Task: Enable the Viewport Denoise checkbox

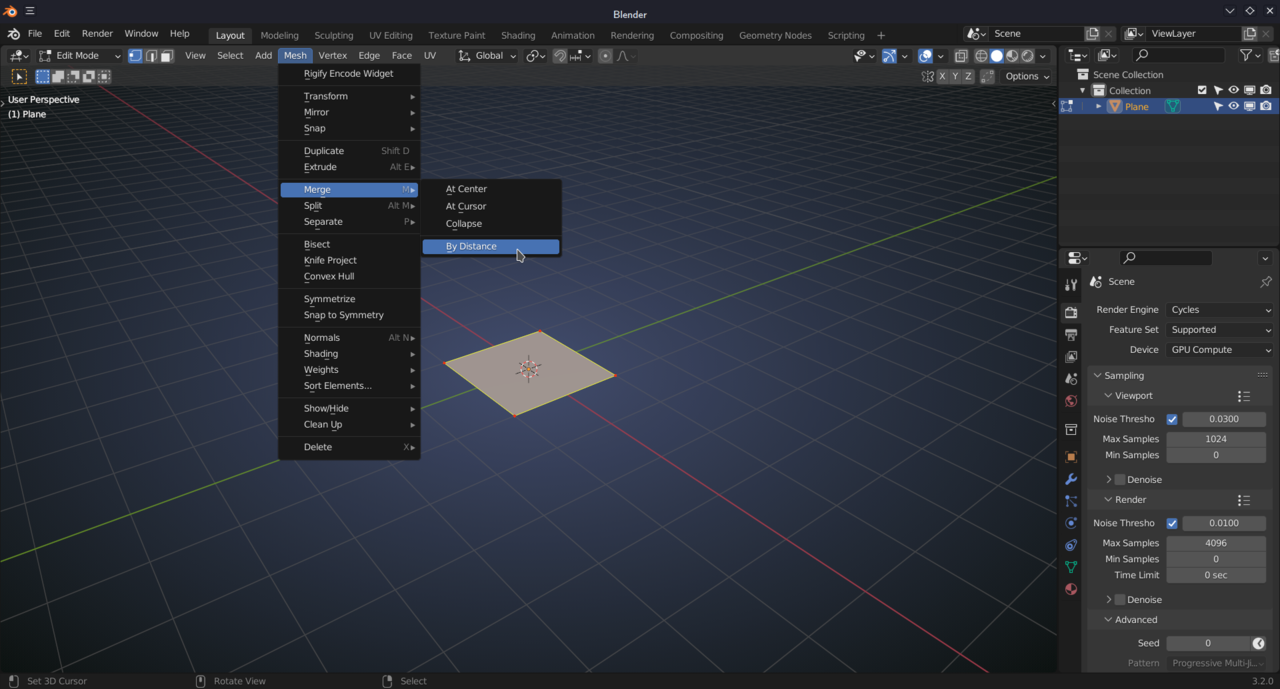Action: tap(1120, 480)
